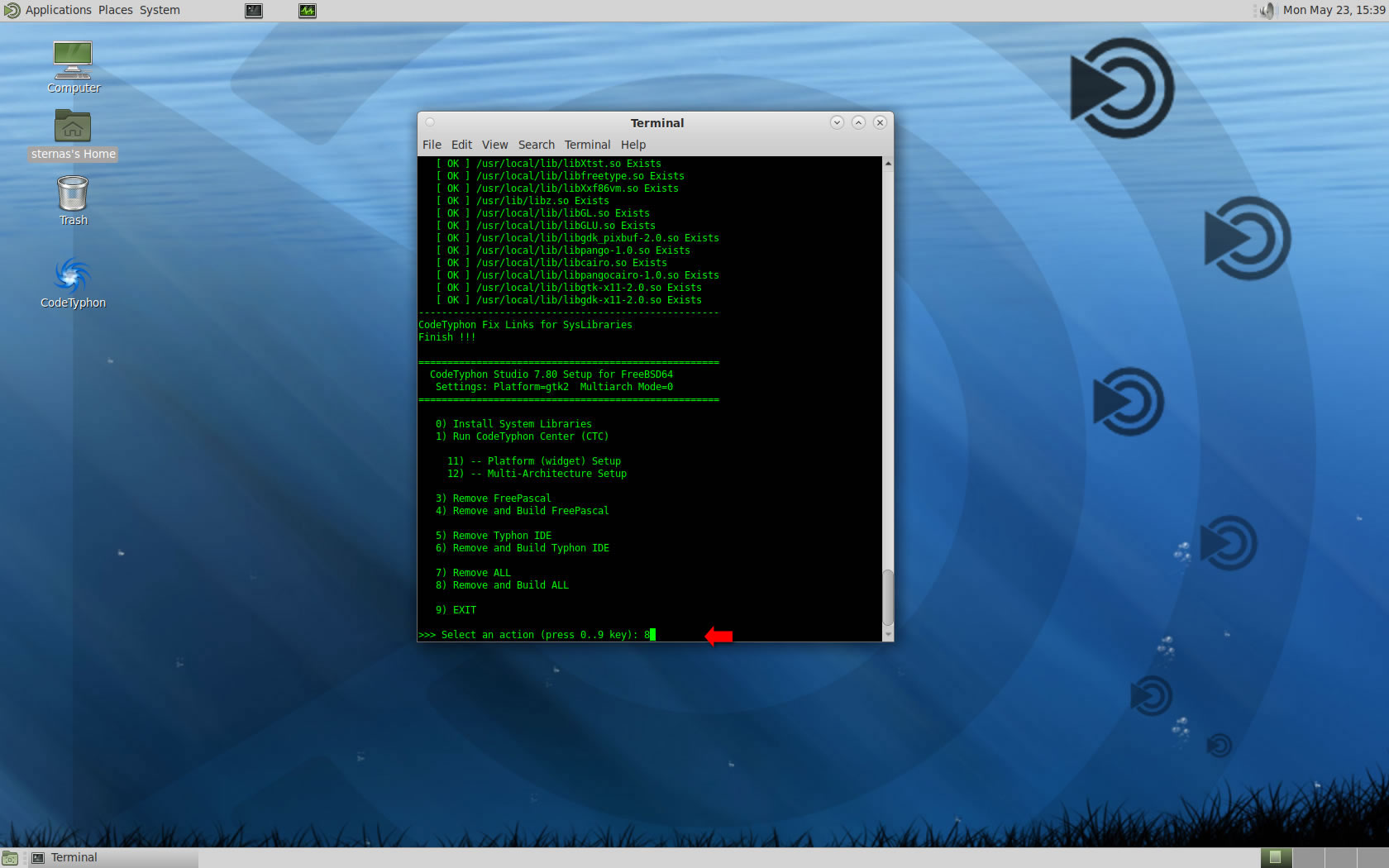The image size is (1389, 868).
Task: Click the libcairo.so Exists line
Action: [551, 263]
